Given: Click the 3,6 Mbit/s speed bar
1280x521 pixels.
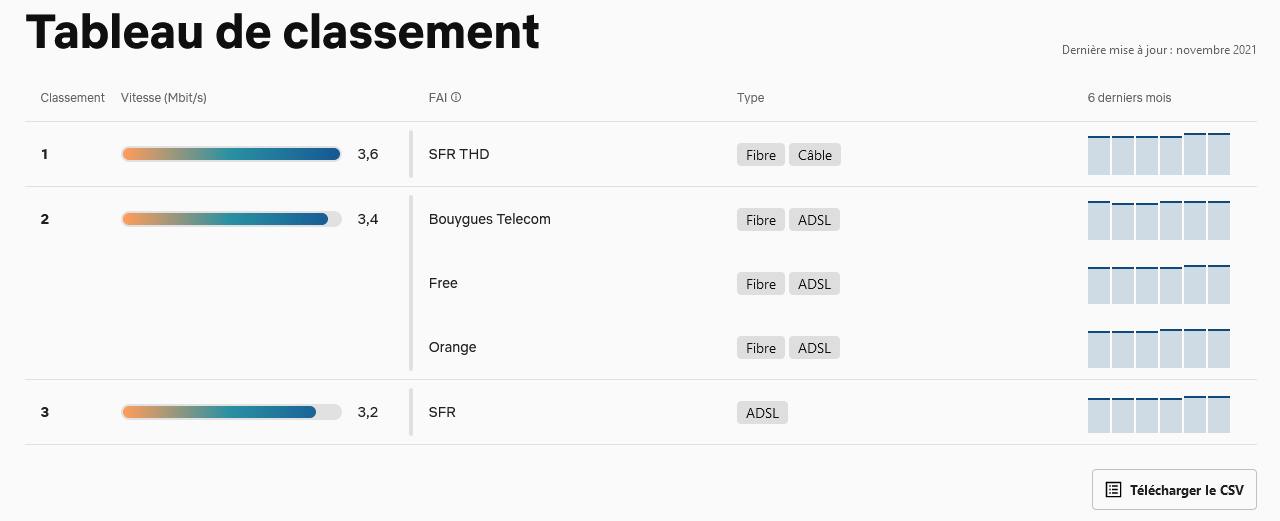Looking at the screenshot, I should (231, 154).
